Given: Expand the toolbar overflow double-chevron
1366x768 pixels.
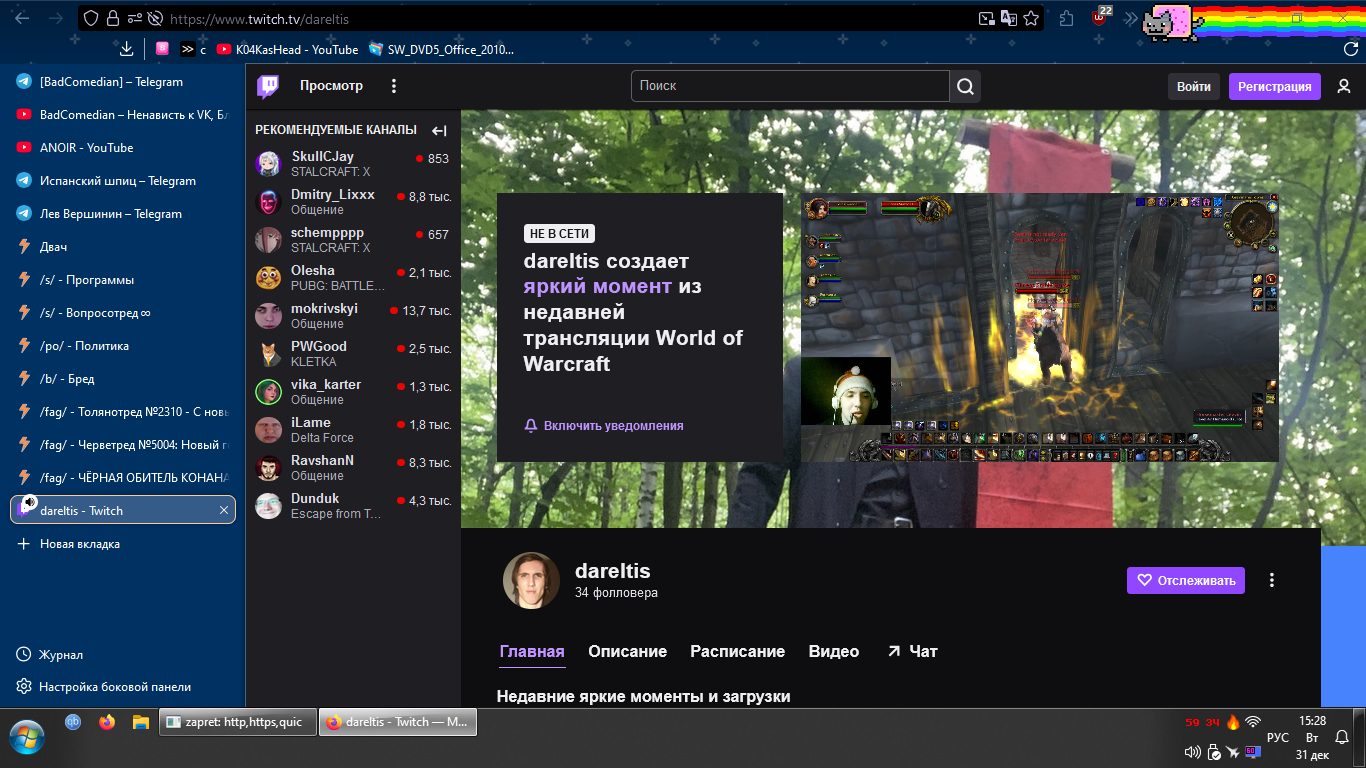Looking at the screenshot, I should (1130, 18).
